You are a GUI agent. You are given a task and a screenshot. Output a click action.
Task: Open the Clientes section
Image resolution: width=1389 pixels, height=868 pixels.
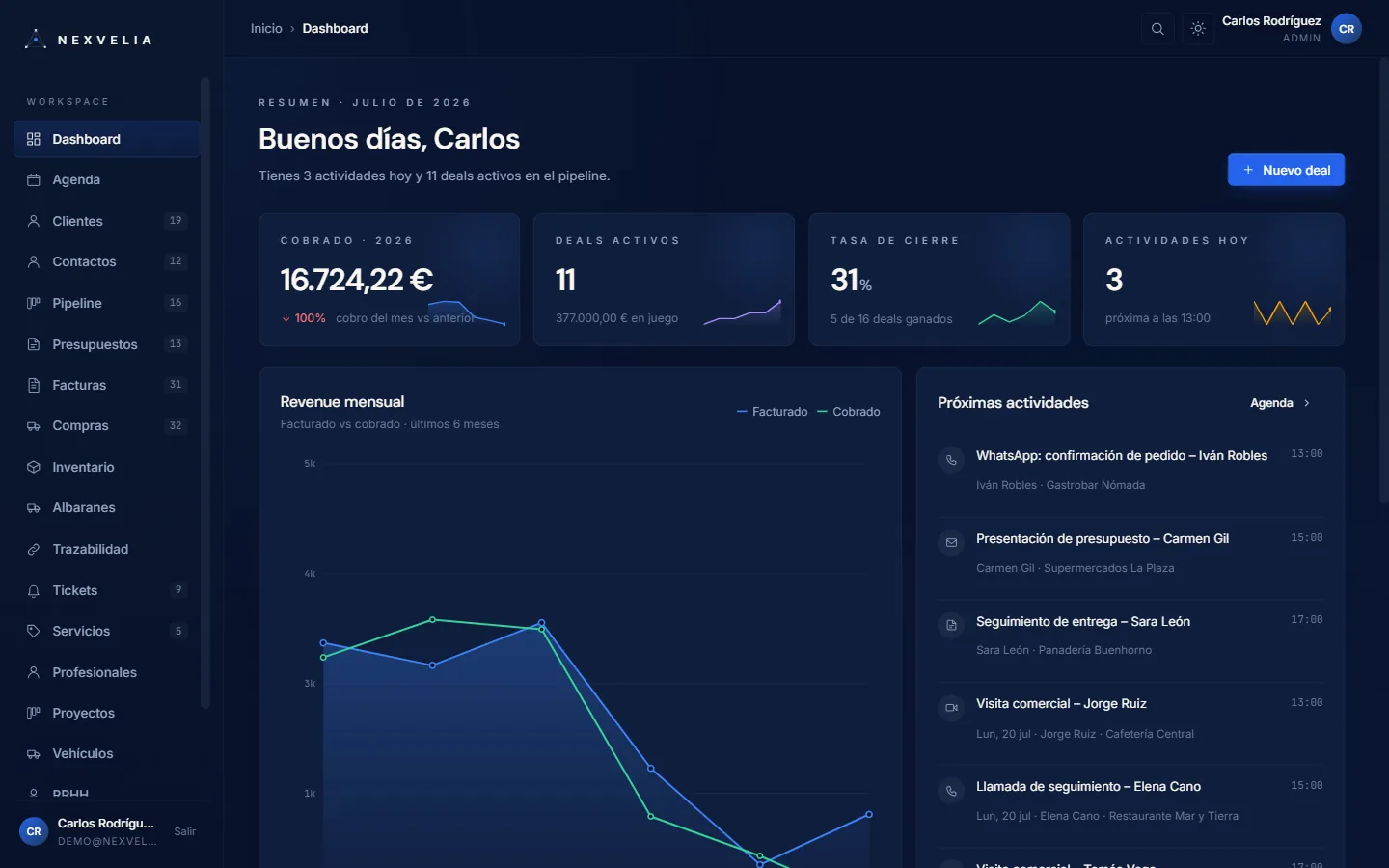click(106, 221)
